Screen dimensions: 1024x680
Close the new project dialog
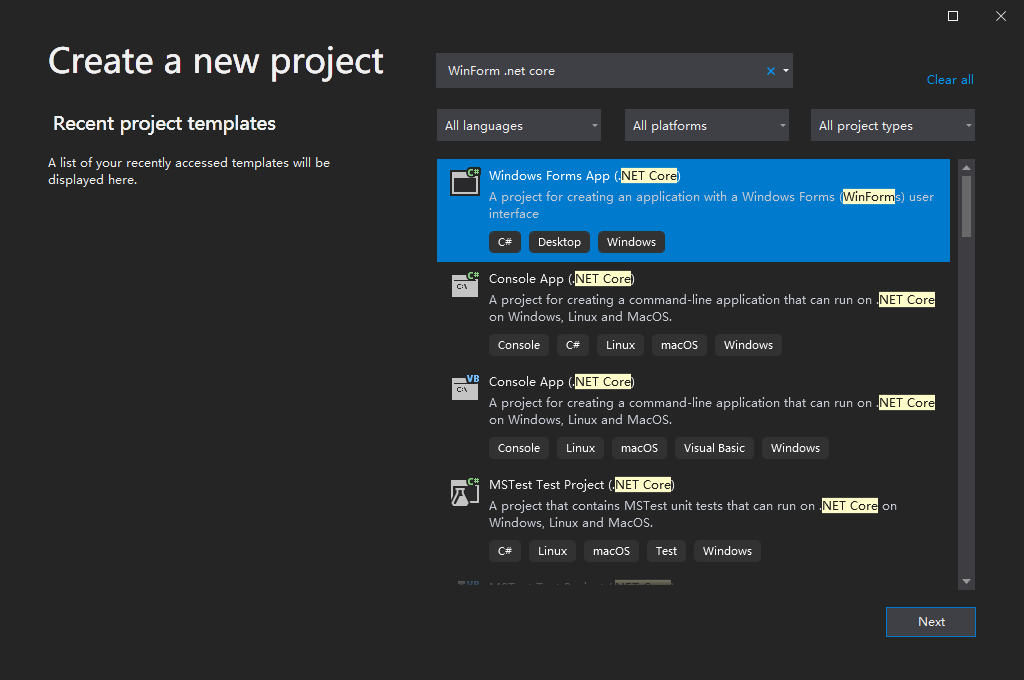pyautogui.click(x=1001, y=16)
